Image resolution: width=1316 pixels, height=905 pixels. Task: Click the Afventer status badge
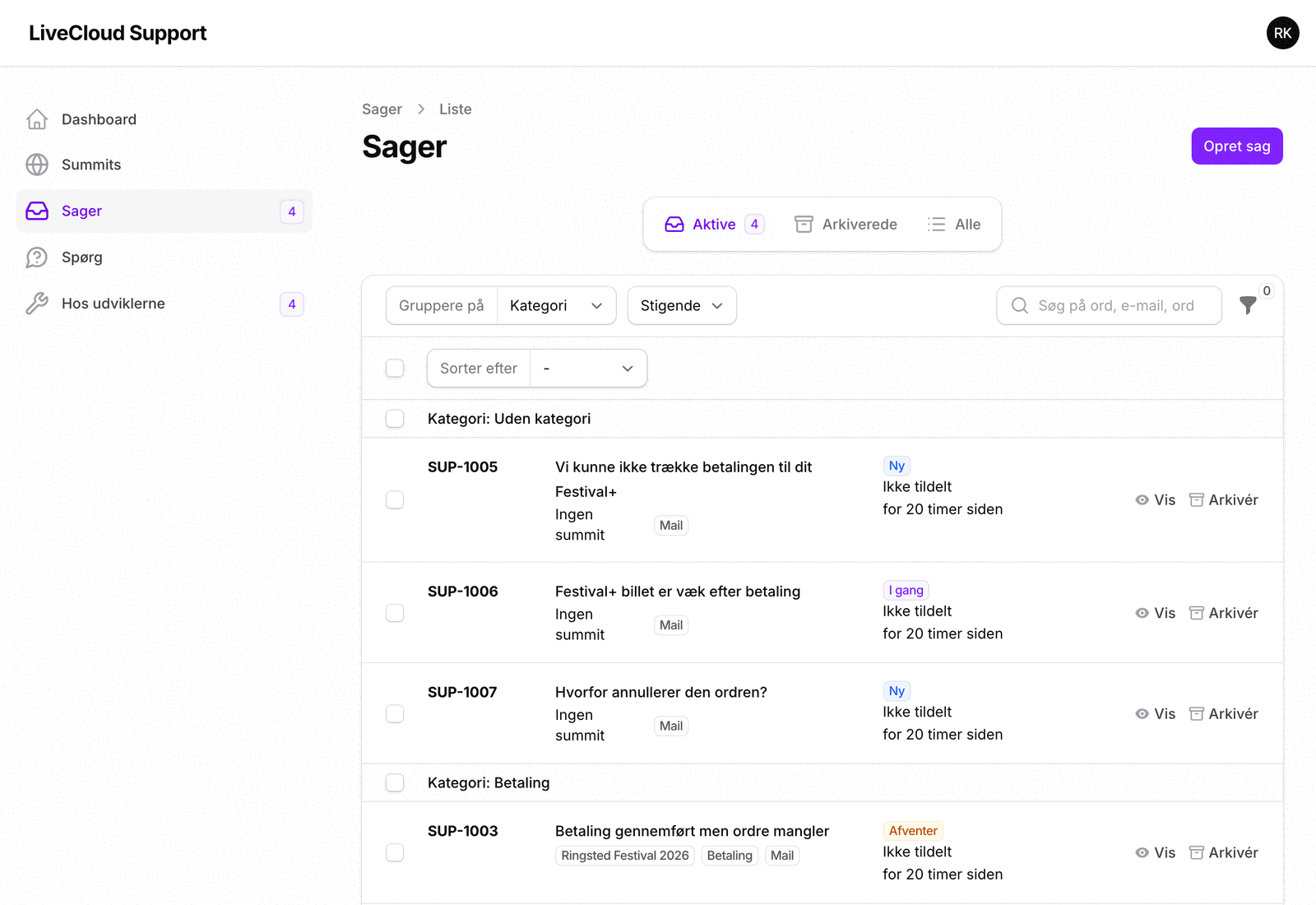coord(913,831)
